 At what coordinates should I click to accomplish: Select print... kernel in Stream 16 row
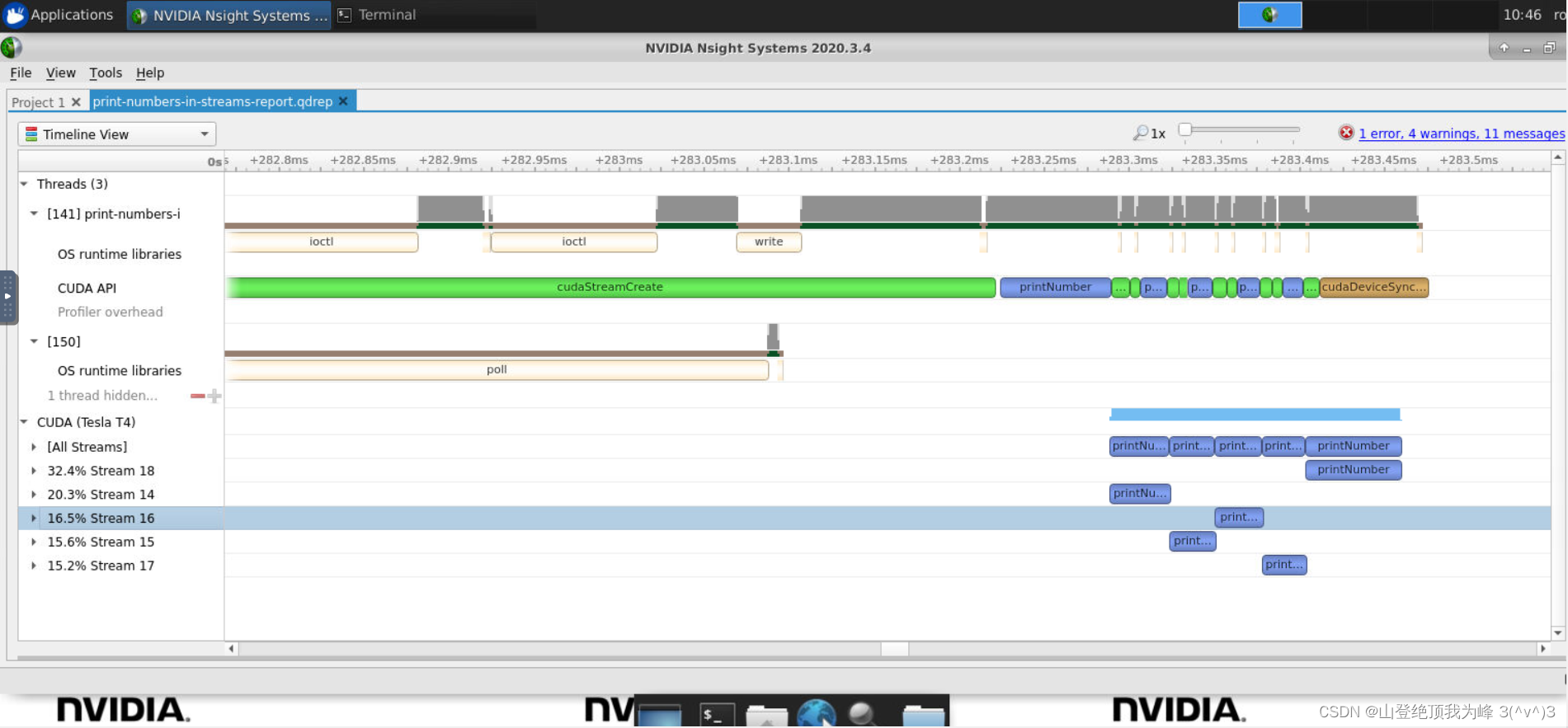coord(1239,518)
